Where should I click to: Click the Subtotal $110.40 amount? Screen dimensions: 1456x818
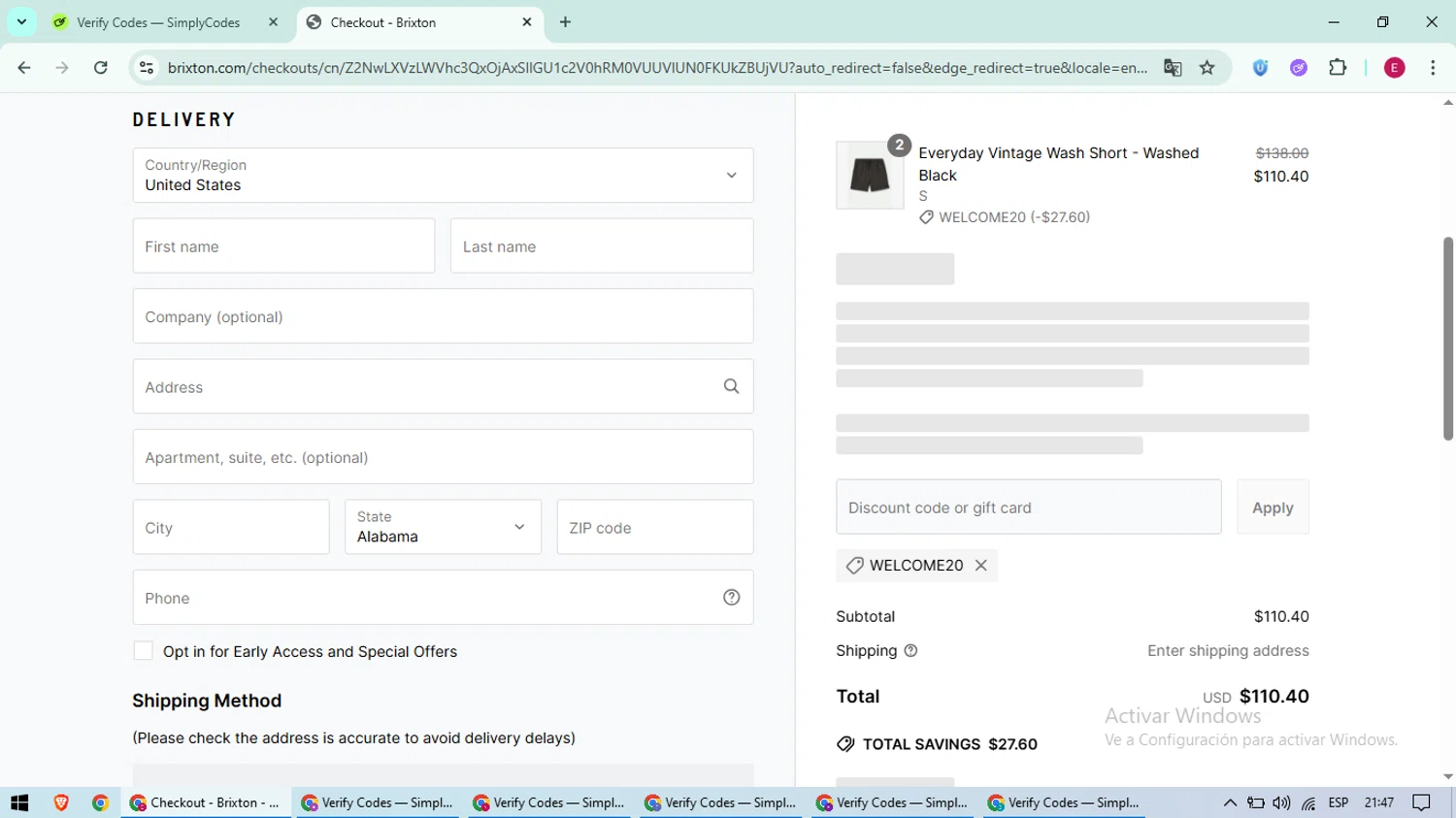(x=1281, y=616)
